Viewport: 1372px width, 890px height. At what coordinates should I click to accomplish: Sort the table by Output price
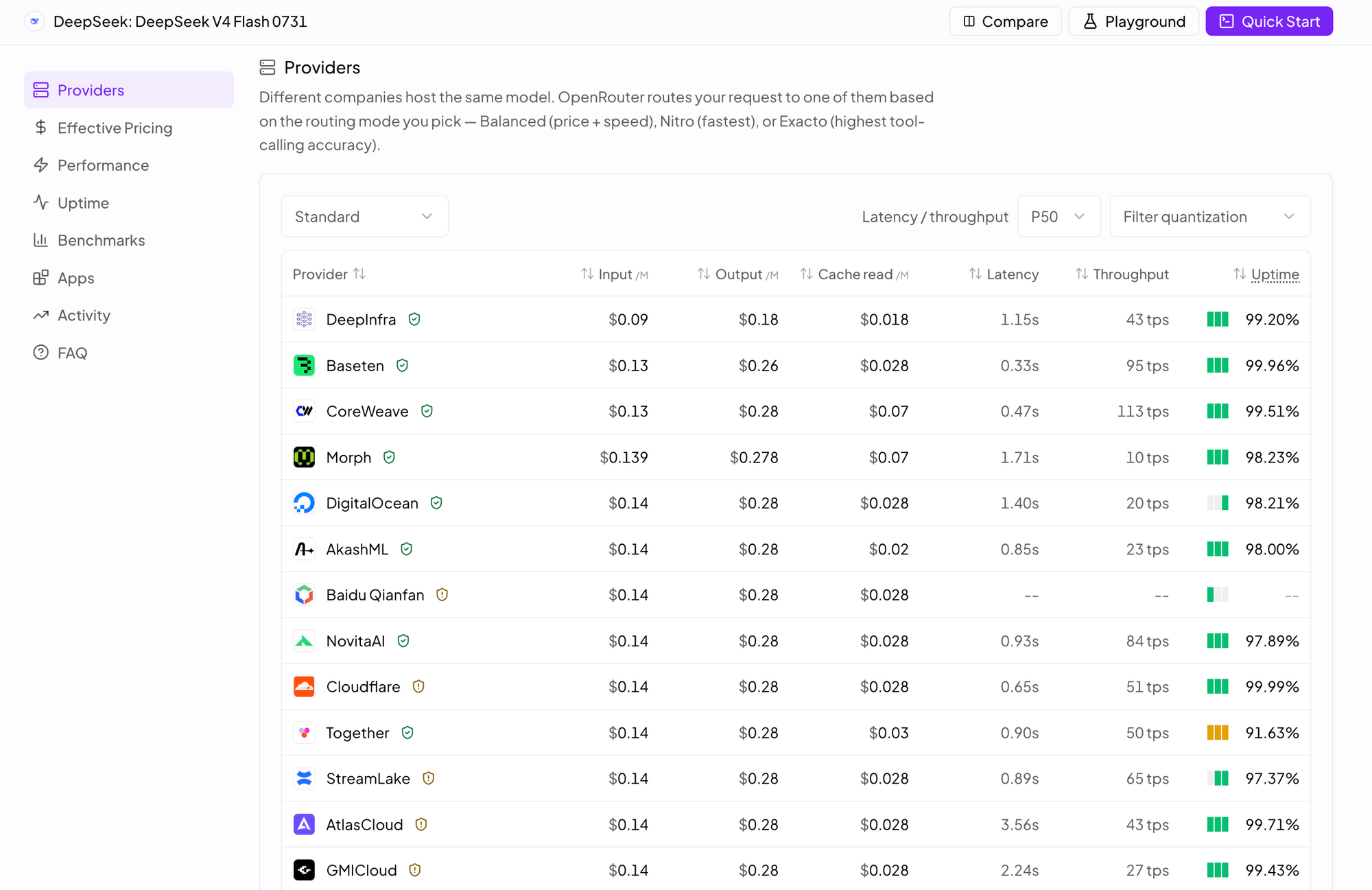click(737, 274)
